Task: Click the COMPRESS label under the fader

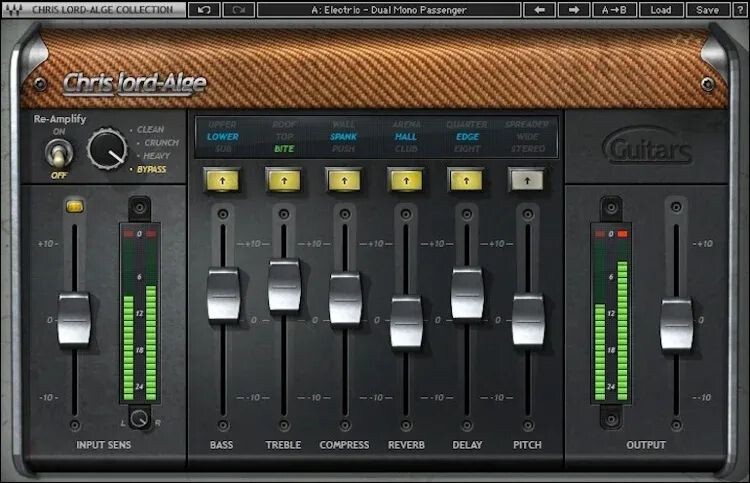Action: pyautogui.click(x=344, y=445)
